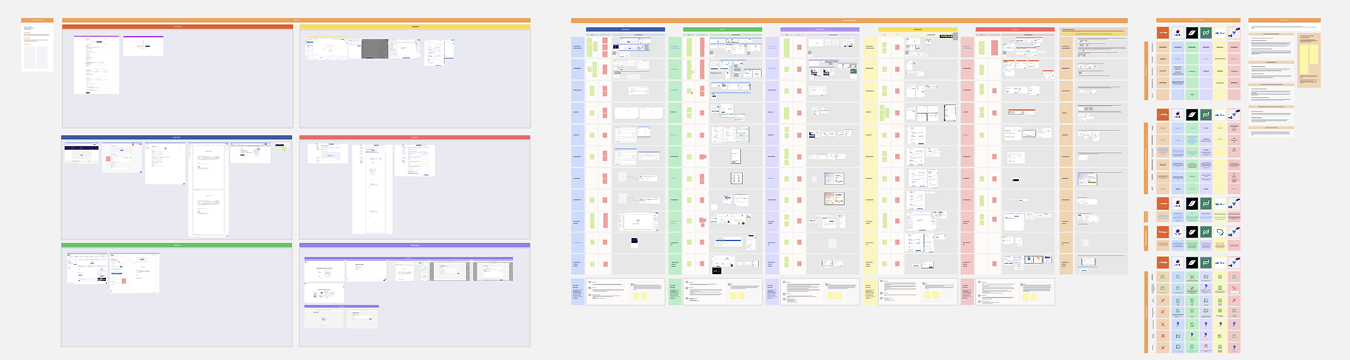Select the purple section header in the six-section board

pos(415,245)
